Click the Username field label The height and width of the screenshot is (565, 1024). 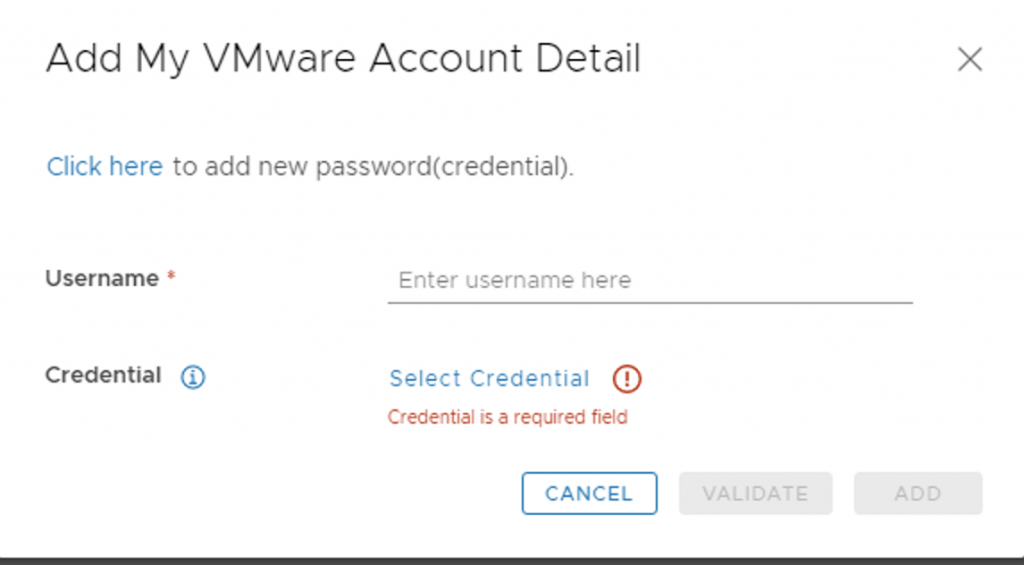tap(102, 279)
